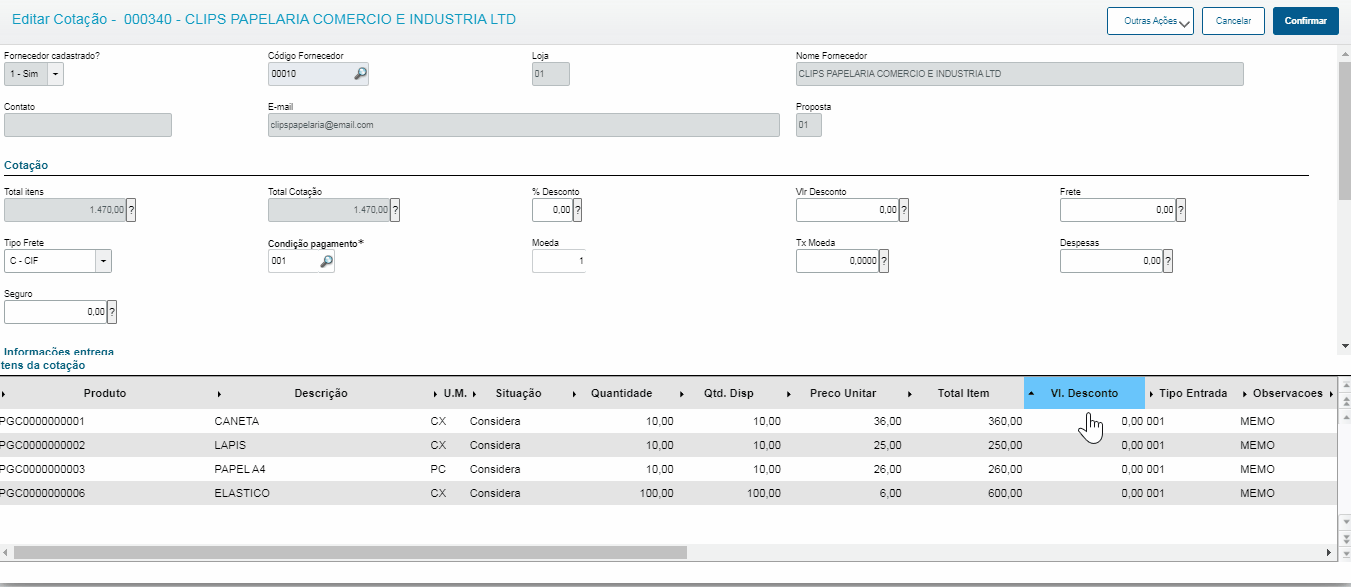Click the Condição pagamento 001 field
Image resolution: width=1351 pixels, height=587 pixels.
point(292,261)
